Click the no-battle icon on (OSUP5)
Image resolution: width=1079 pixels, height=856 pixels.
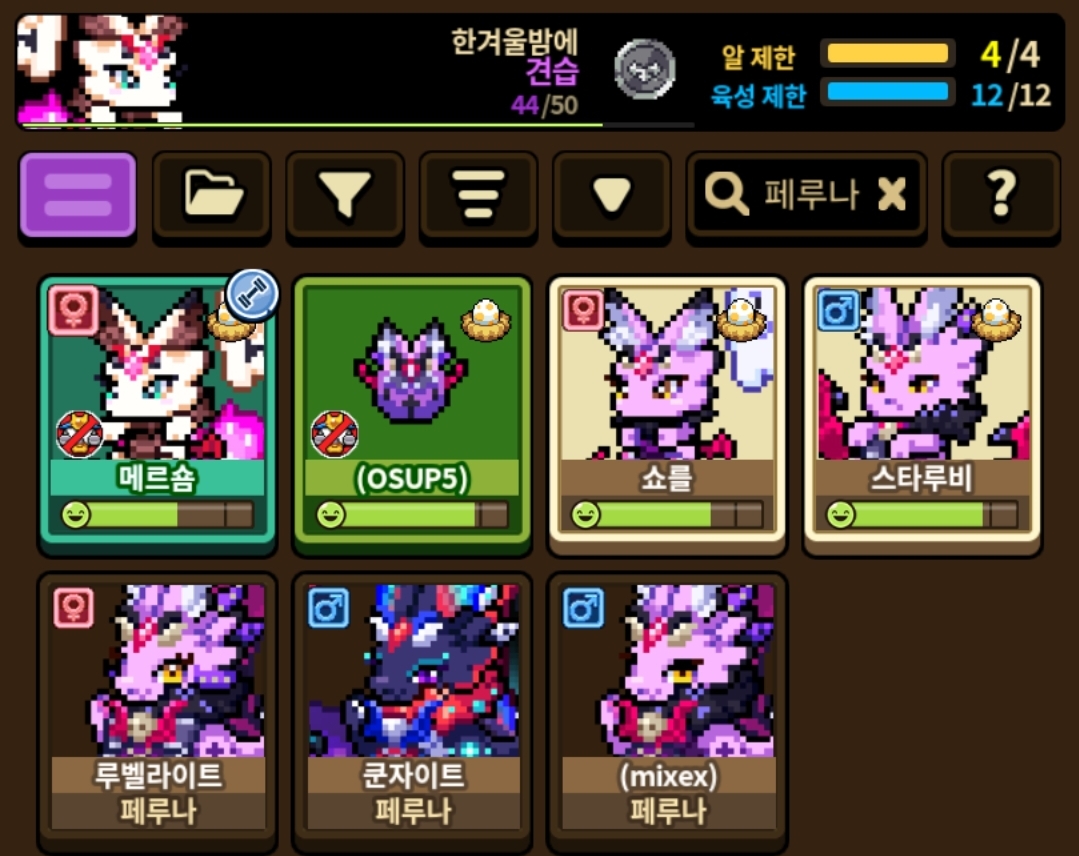click(334, 434)
